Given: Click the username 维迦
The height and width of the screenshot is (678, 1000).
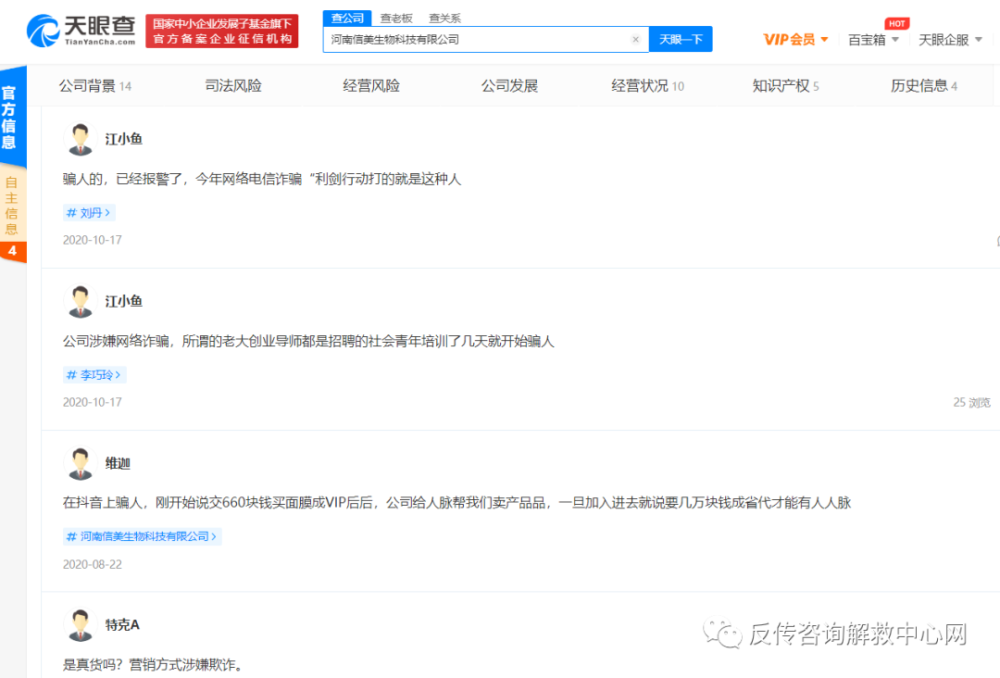Looking at the screenshot, I should [x=118, y=464].
